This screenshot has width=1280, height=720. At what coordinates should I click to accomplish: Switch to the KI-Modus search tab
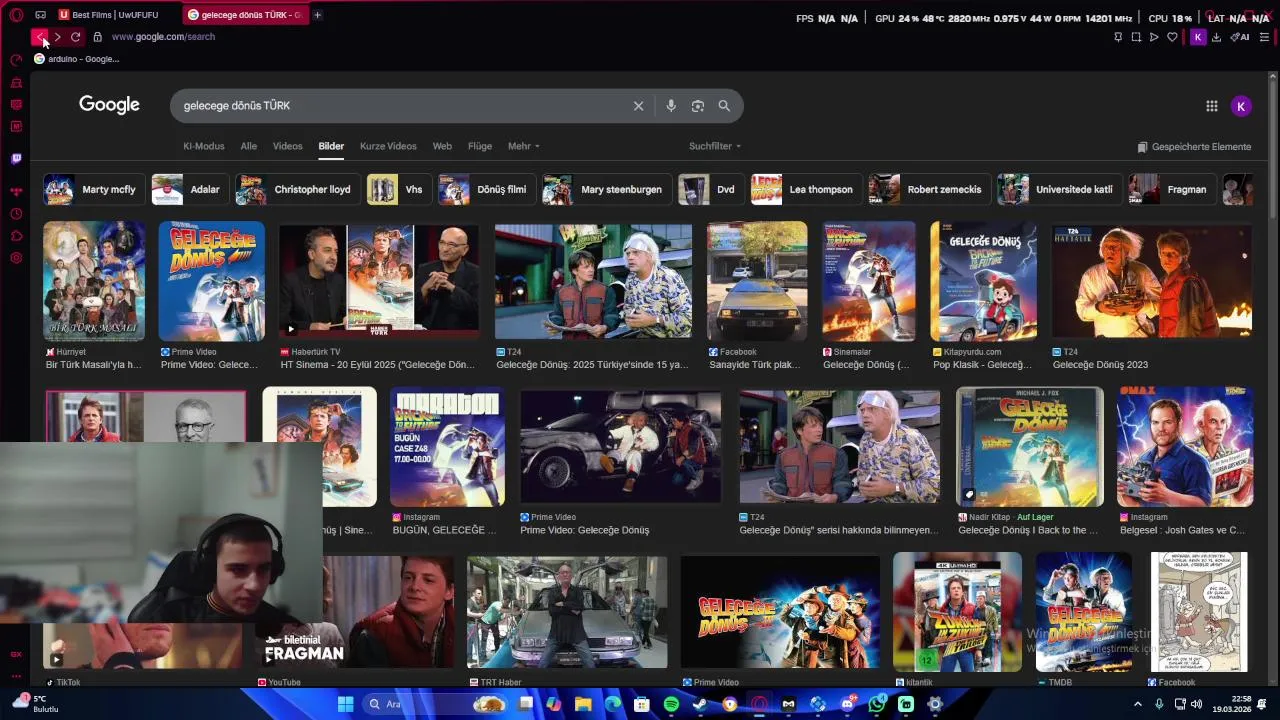pyautogui.click(x=204, y=146)
